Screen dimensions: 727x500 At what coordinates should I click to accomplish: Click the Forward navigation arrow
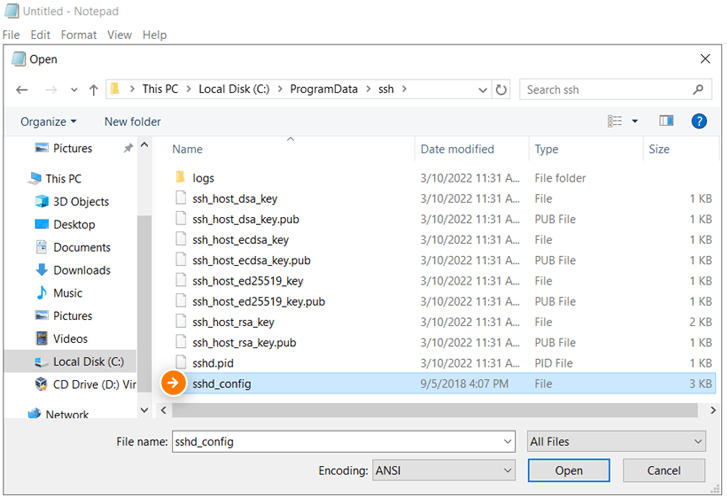51,90
